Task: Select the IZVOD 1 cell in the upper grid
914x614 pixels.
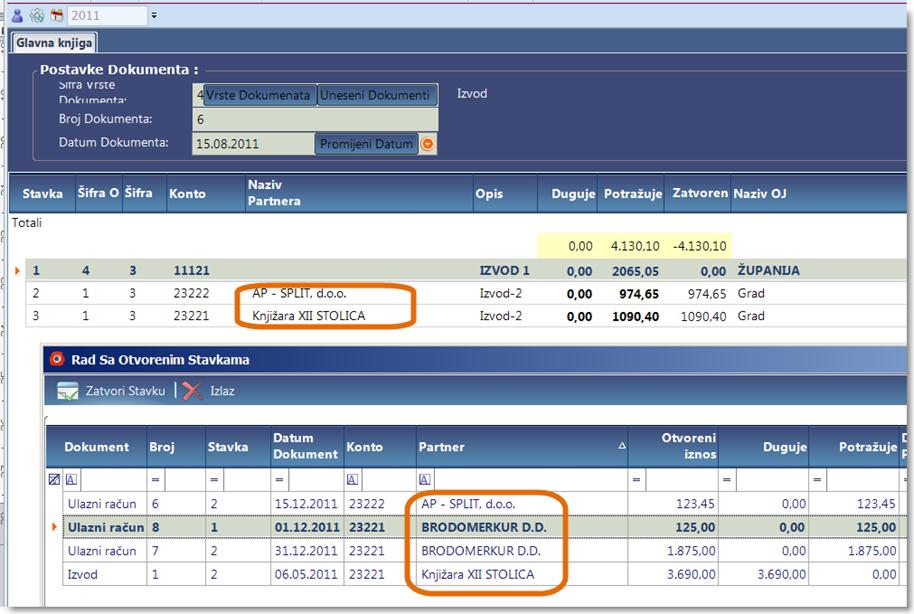Action: [x=505, y=271]
